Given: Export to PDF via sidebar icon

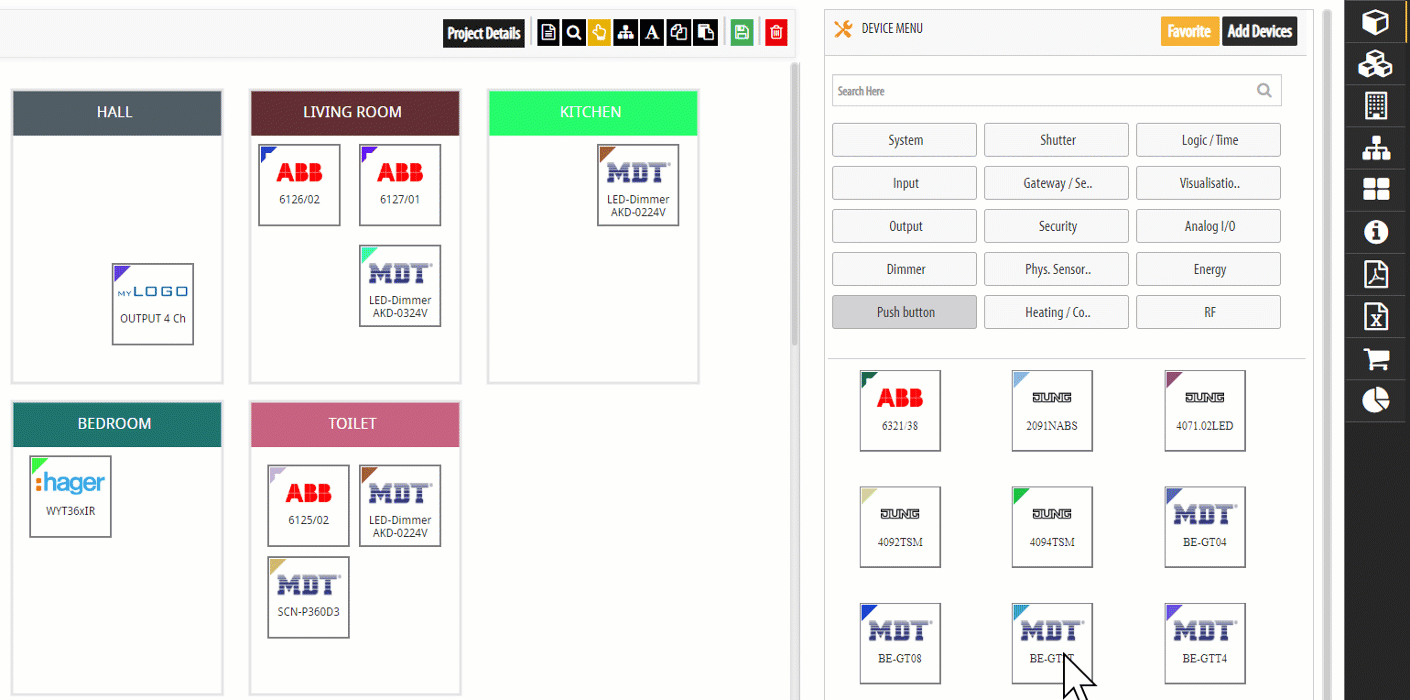Looking at the screenshot, I should (1377, 275).
